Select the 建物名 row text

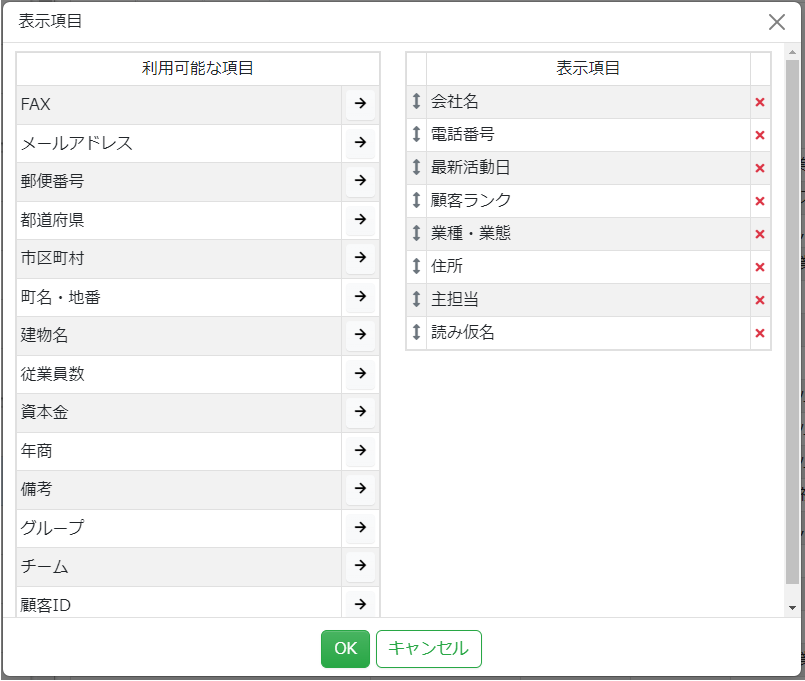pyautogui.click(x=44, y=335)
